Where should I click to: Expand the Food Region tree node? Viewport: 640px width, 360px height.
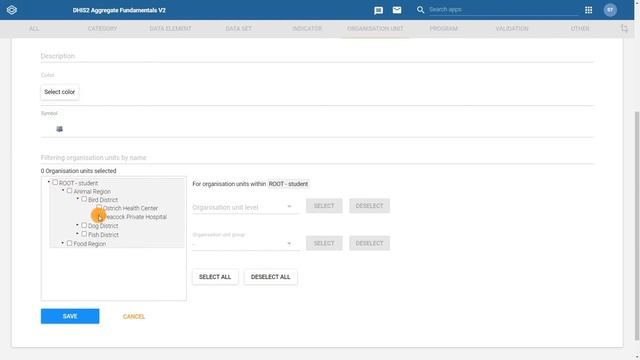pos(63,243)
